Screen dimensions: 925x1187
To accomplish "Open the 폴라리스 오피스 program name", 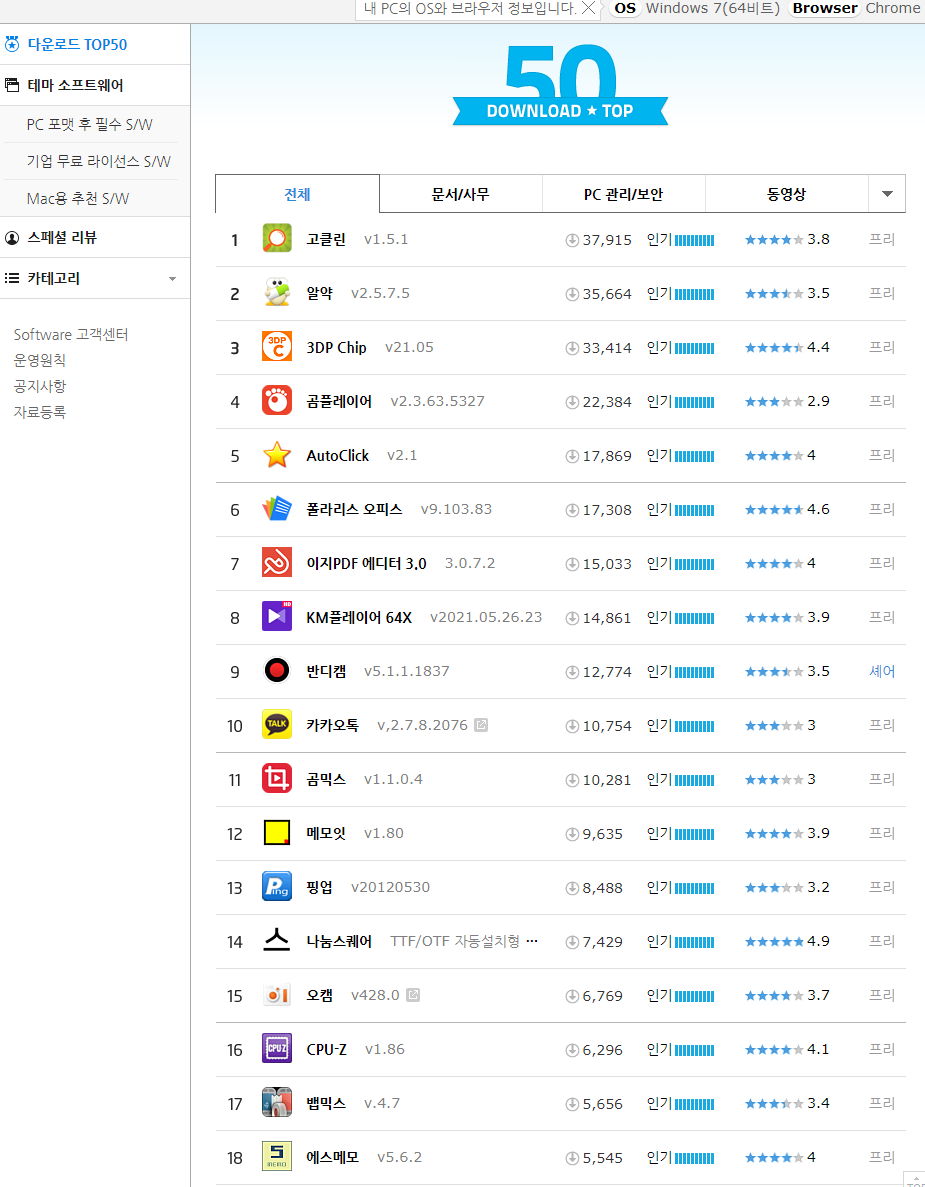I will click(x=354, y=509).
